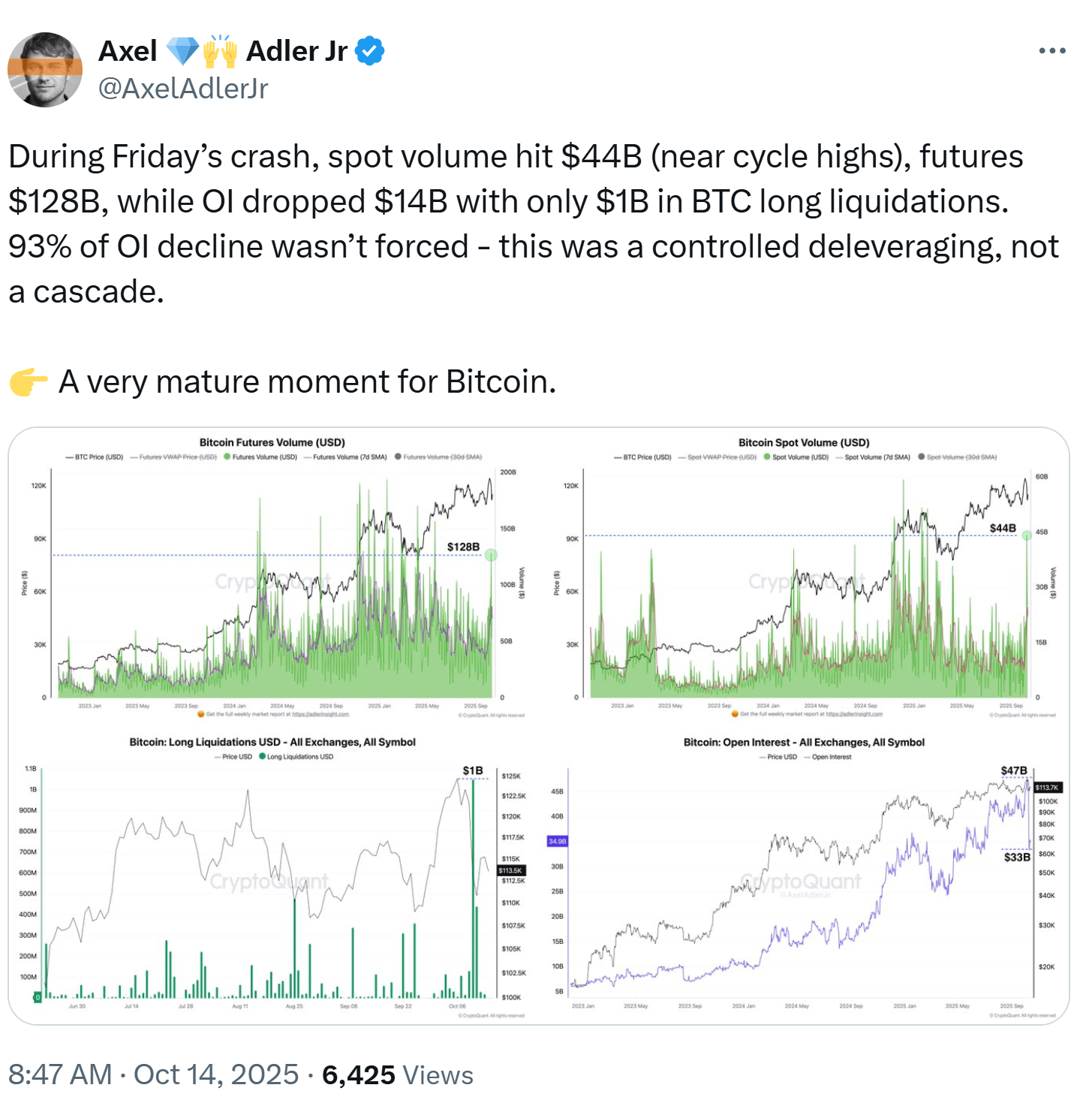Screen dimensions: 1092x1112
Task: Click the 8:47 AM · Oct 14, 2025 timestamp
Action: 153,1074
